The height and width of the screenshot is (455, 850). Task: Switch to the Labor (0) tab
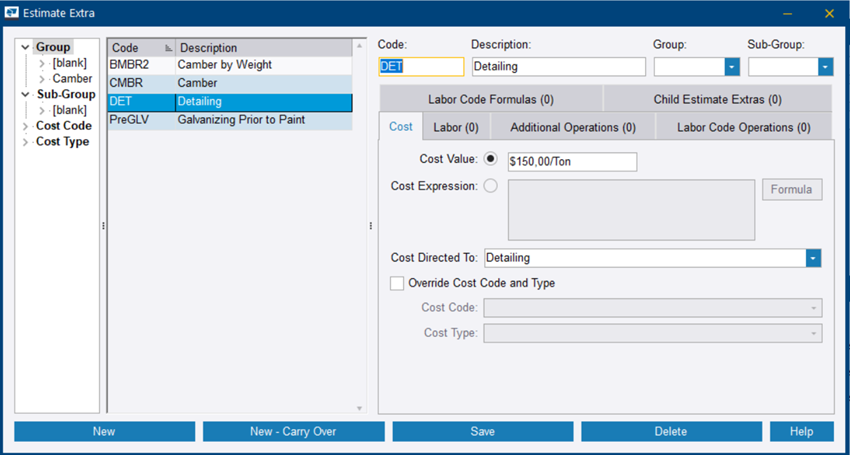[x=455, y=127]
